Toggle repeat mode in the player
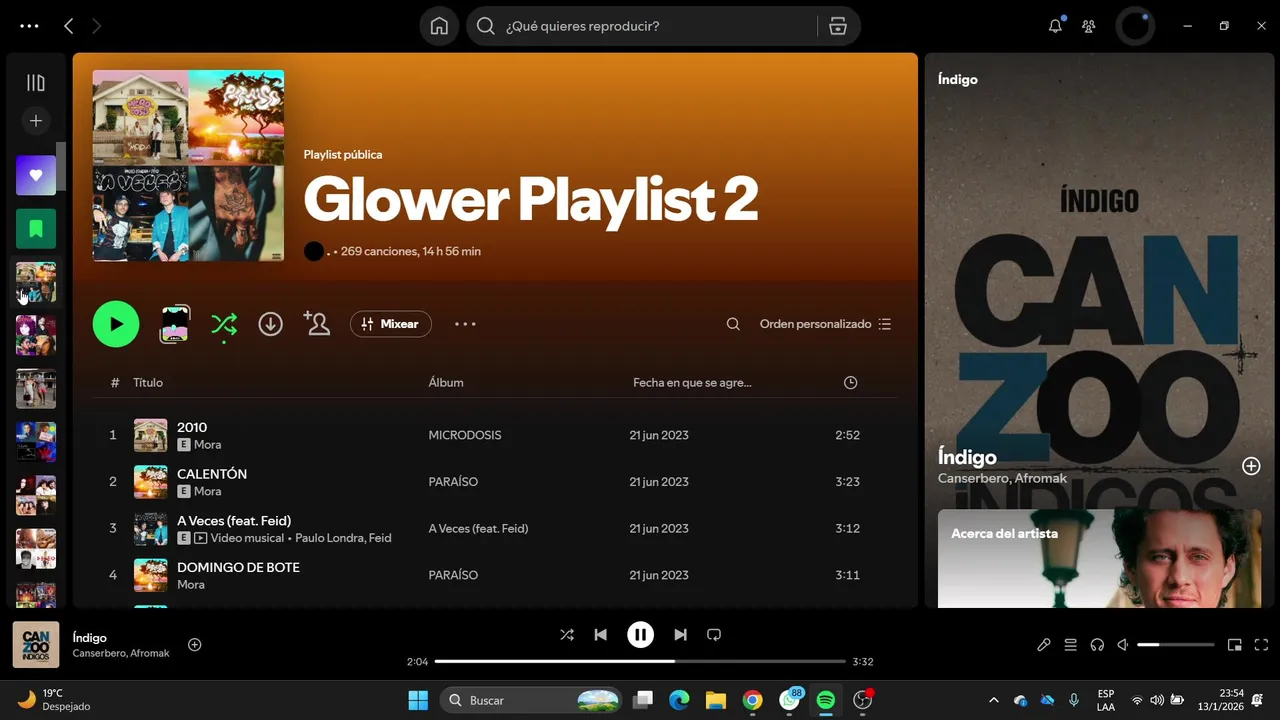The height and width of the screenshot is (720, 1280). (x=714, y=635)
